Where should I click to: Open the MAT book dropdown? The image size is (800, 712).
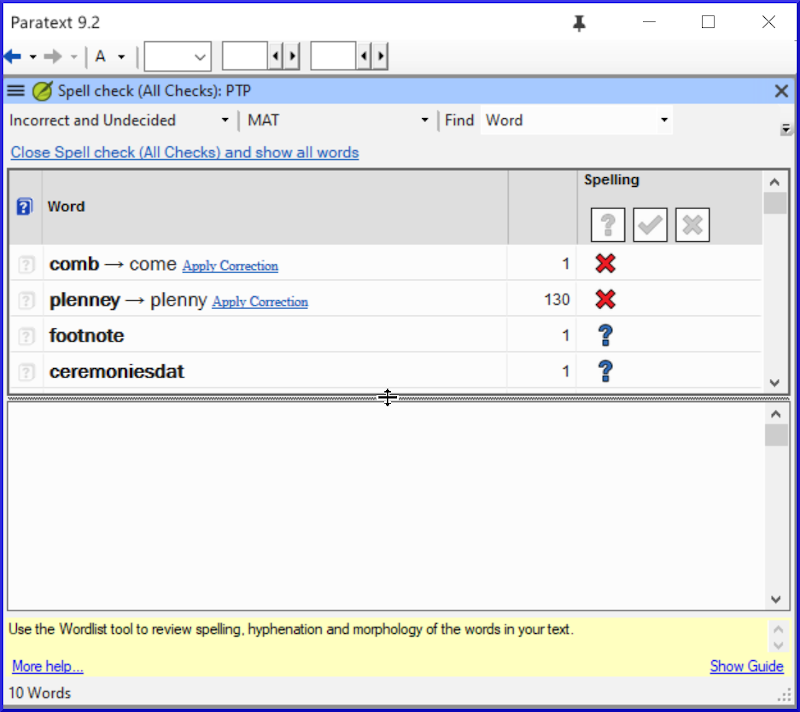point(425,121)
